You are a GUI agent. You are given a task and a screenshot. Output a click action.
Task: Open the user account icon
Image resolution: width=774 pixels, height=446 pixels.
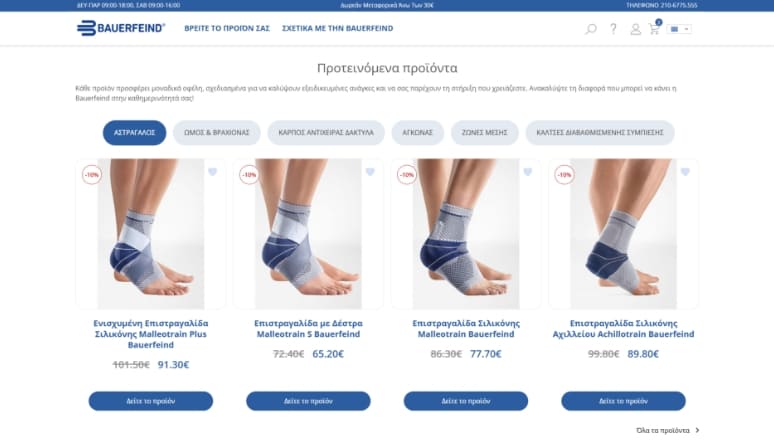click(x=635, y=29)
